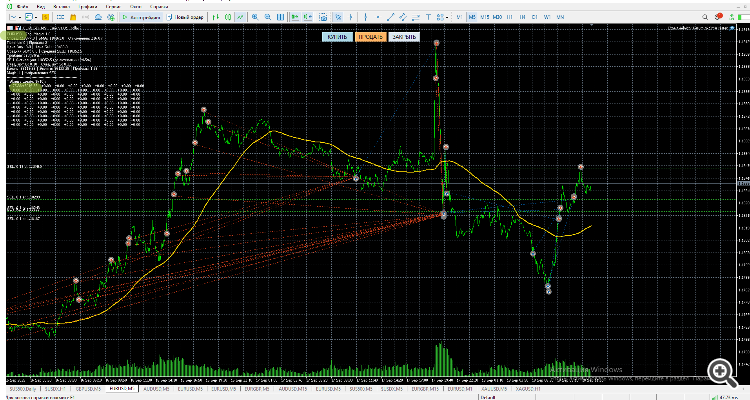Image resolution: width=750 pixels, height=400 pixels.
Task: Select the M30 timeframe
Action: (497, 17)
